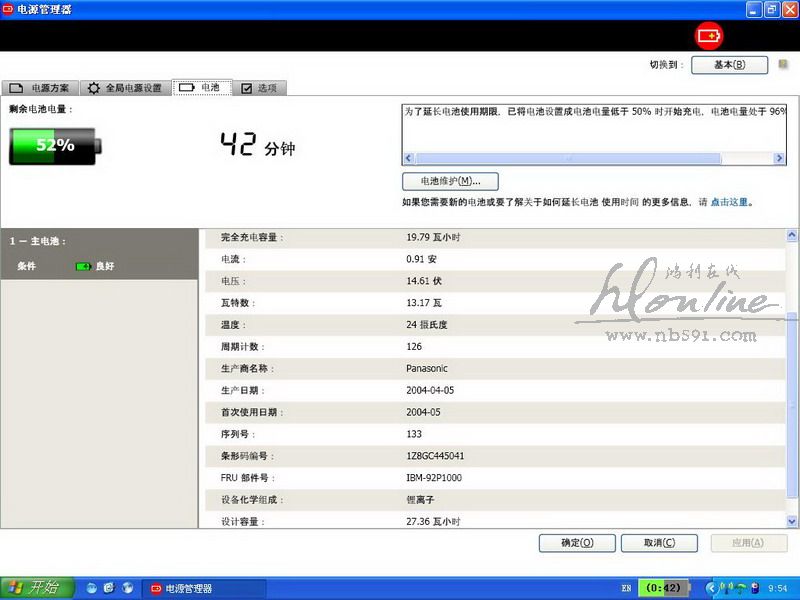Click the red battery logo in header

[x=708, y=35]
